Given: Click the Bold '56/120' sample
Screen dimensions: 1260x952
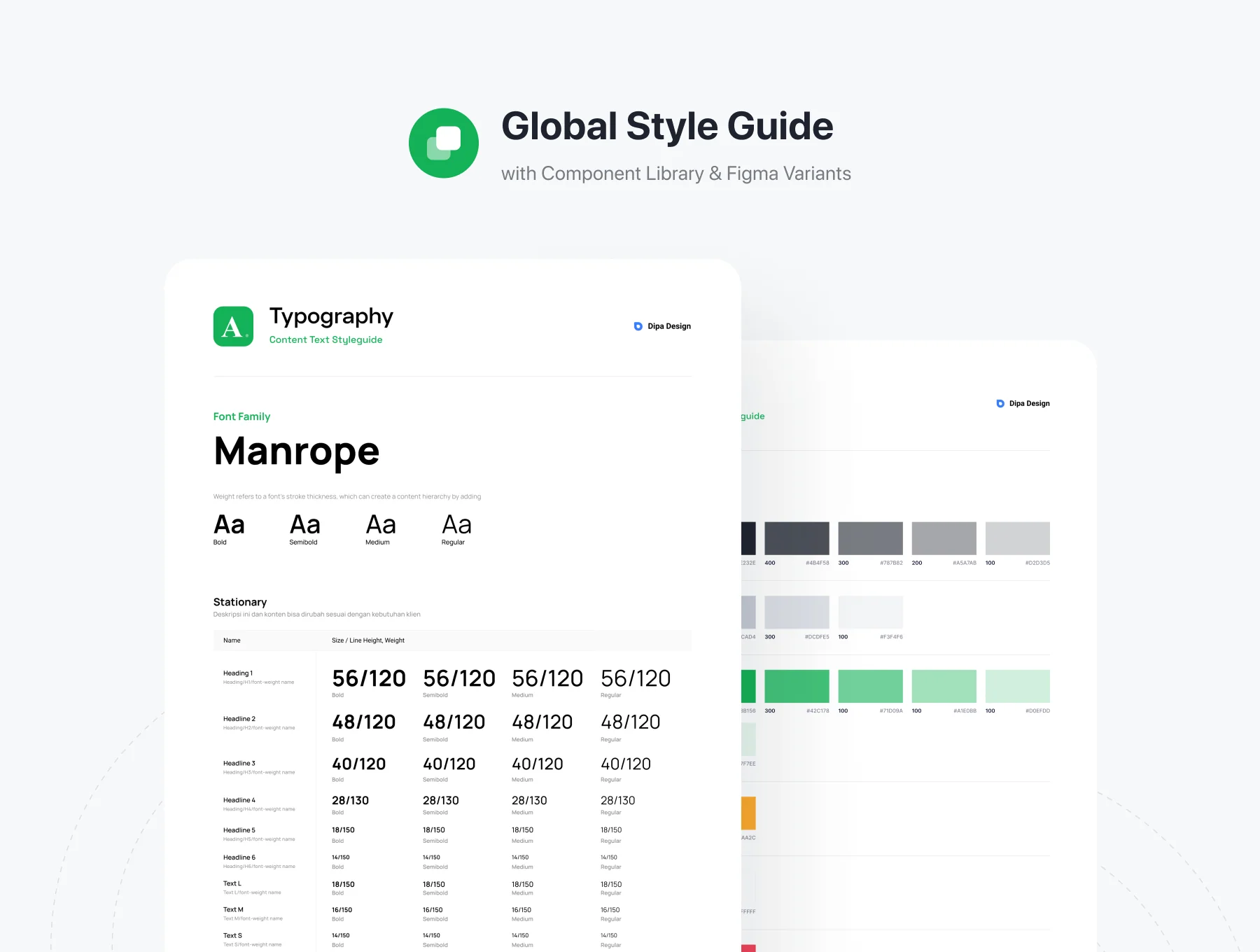Looking at the screenshot, I should click(369, 678).
